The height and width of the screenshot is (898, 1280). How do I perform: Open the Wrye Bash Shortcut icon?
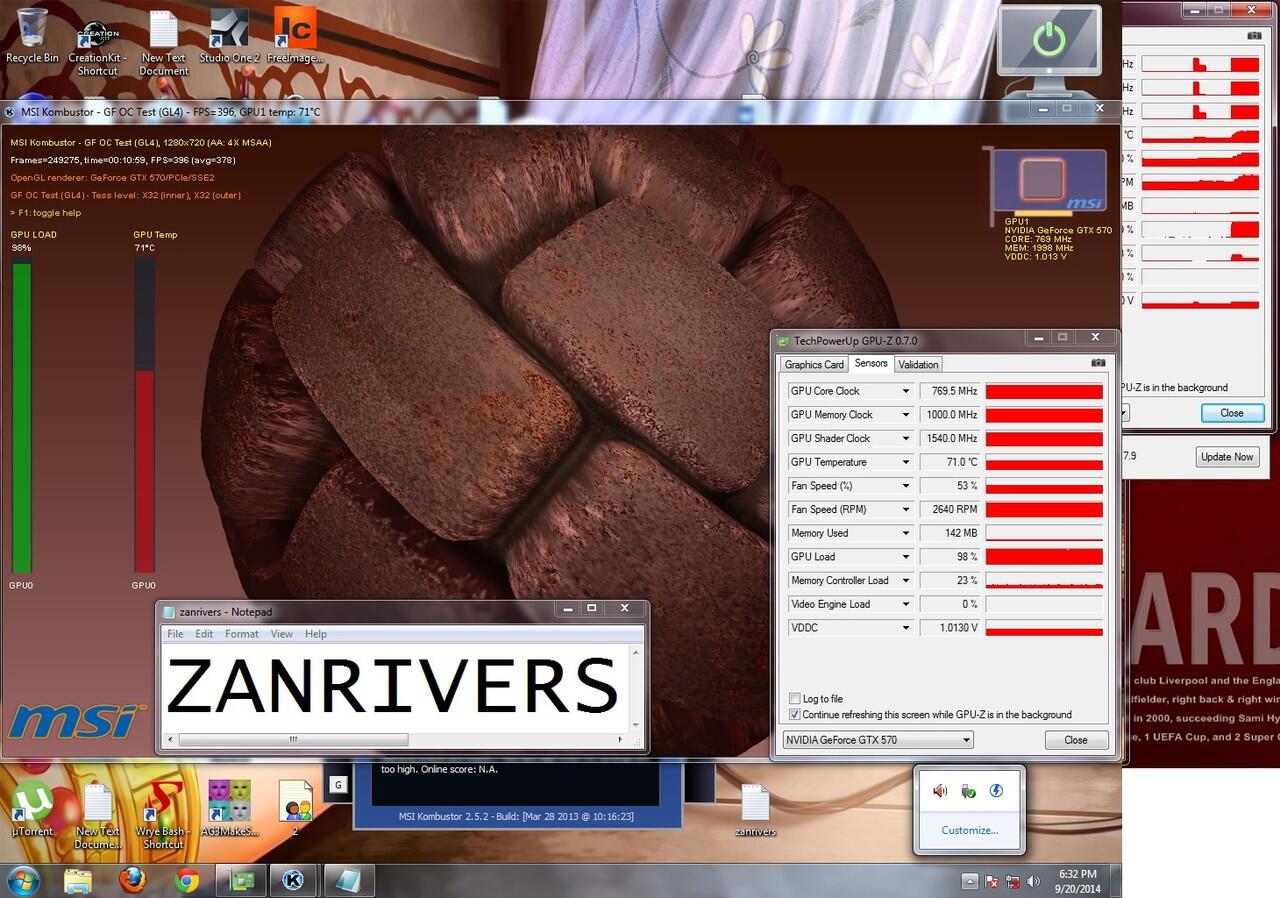[x=163, y=816]
